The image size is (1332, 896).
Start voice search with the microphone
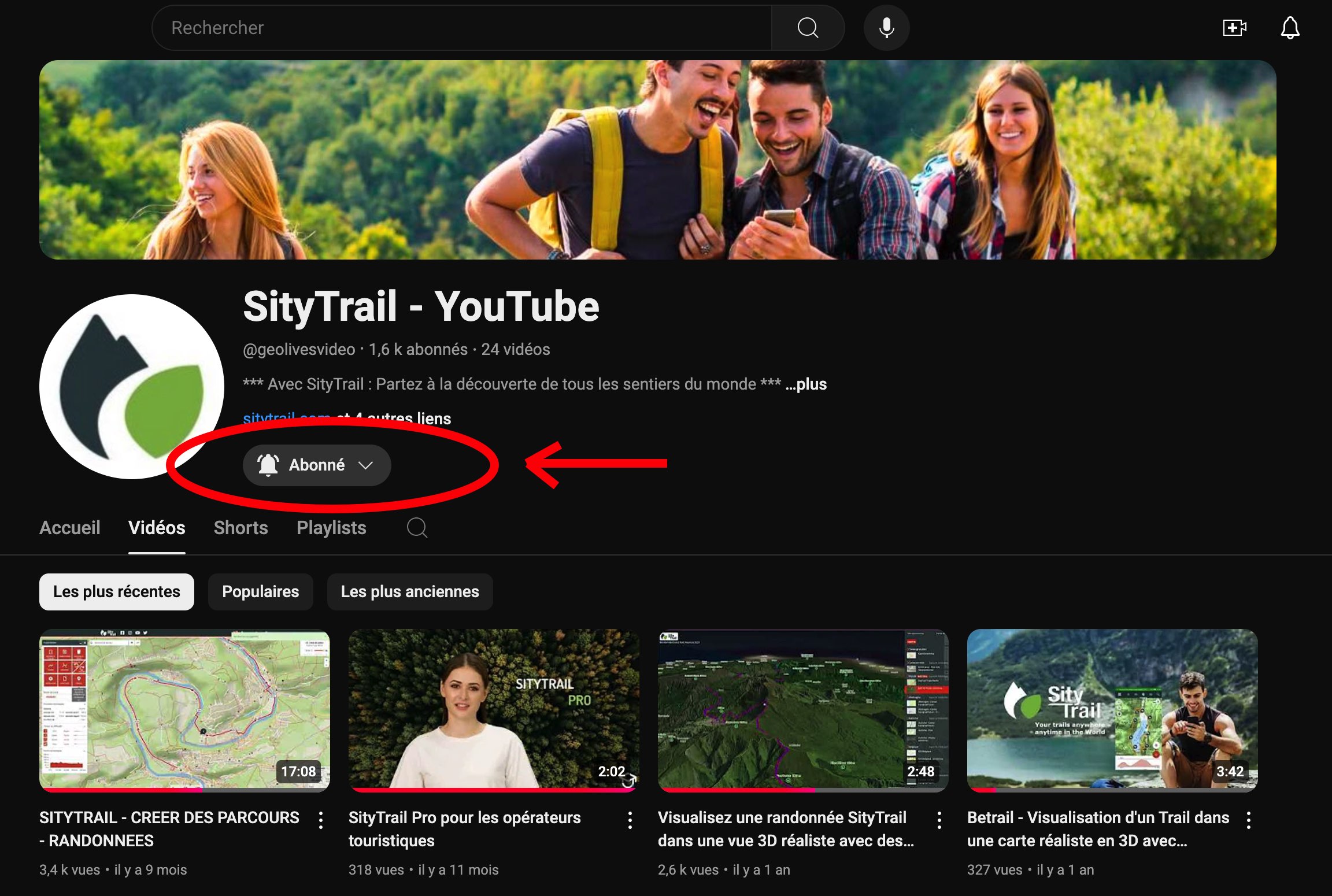[x=886, y=28]
